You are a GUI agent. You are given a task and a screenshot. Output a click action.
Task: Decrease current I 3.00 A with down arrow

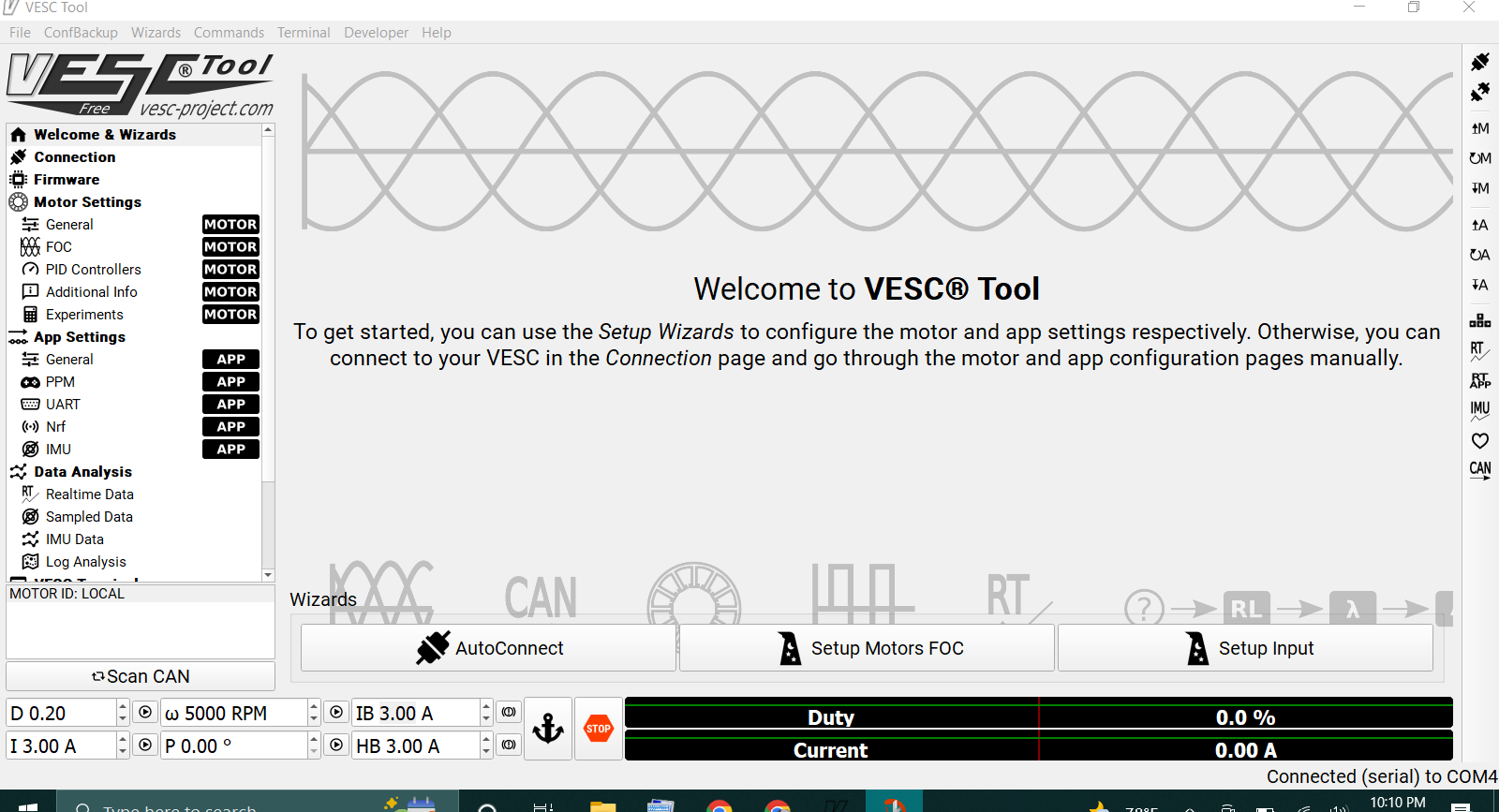click(x=123, y=752)
